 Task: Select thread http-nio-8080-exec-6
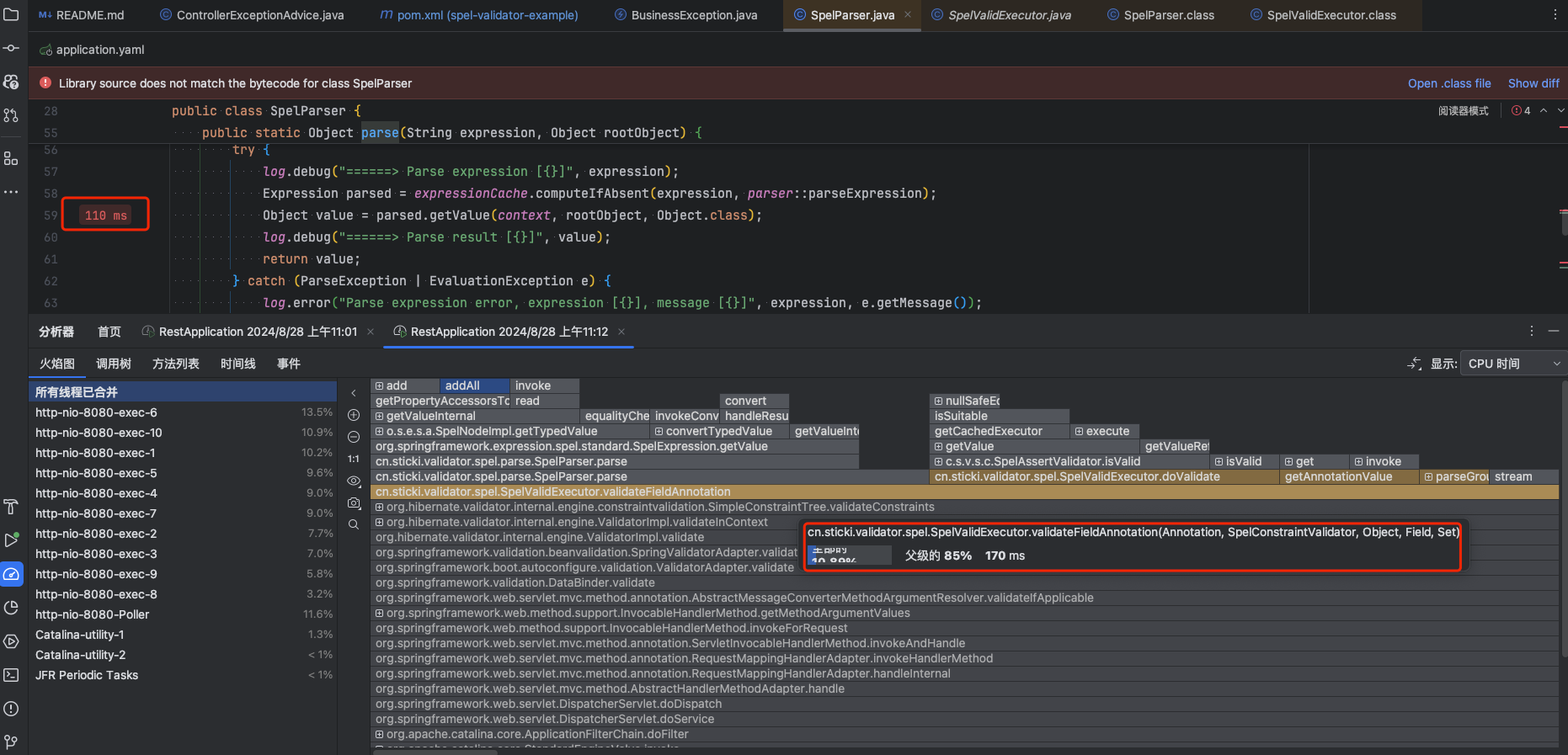coord(183,412)
